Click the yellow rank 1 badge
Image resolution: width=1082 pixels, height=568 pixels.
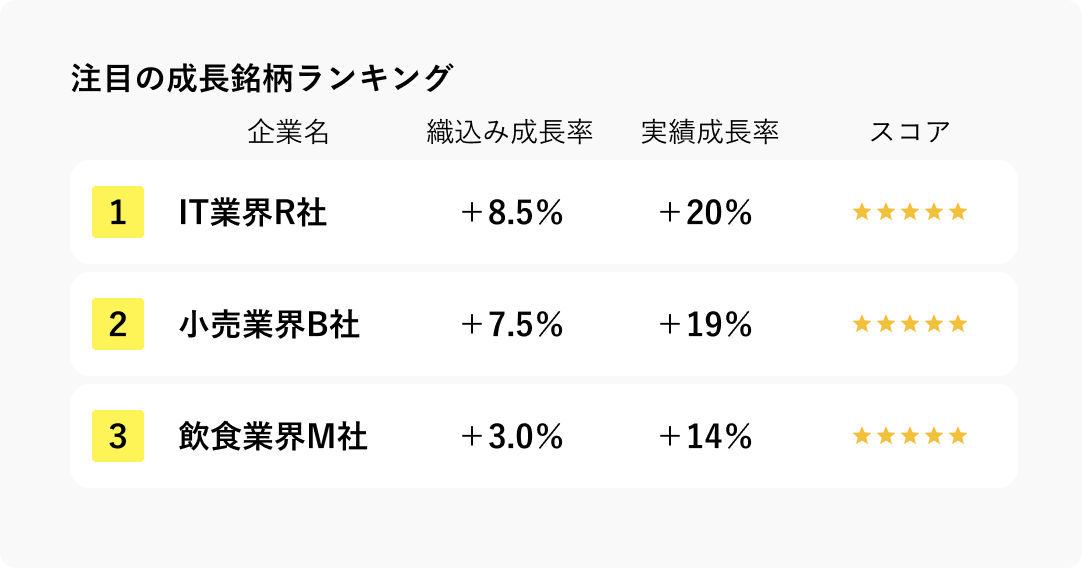pos(118,212)
